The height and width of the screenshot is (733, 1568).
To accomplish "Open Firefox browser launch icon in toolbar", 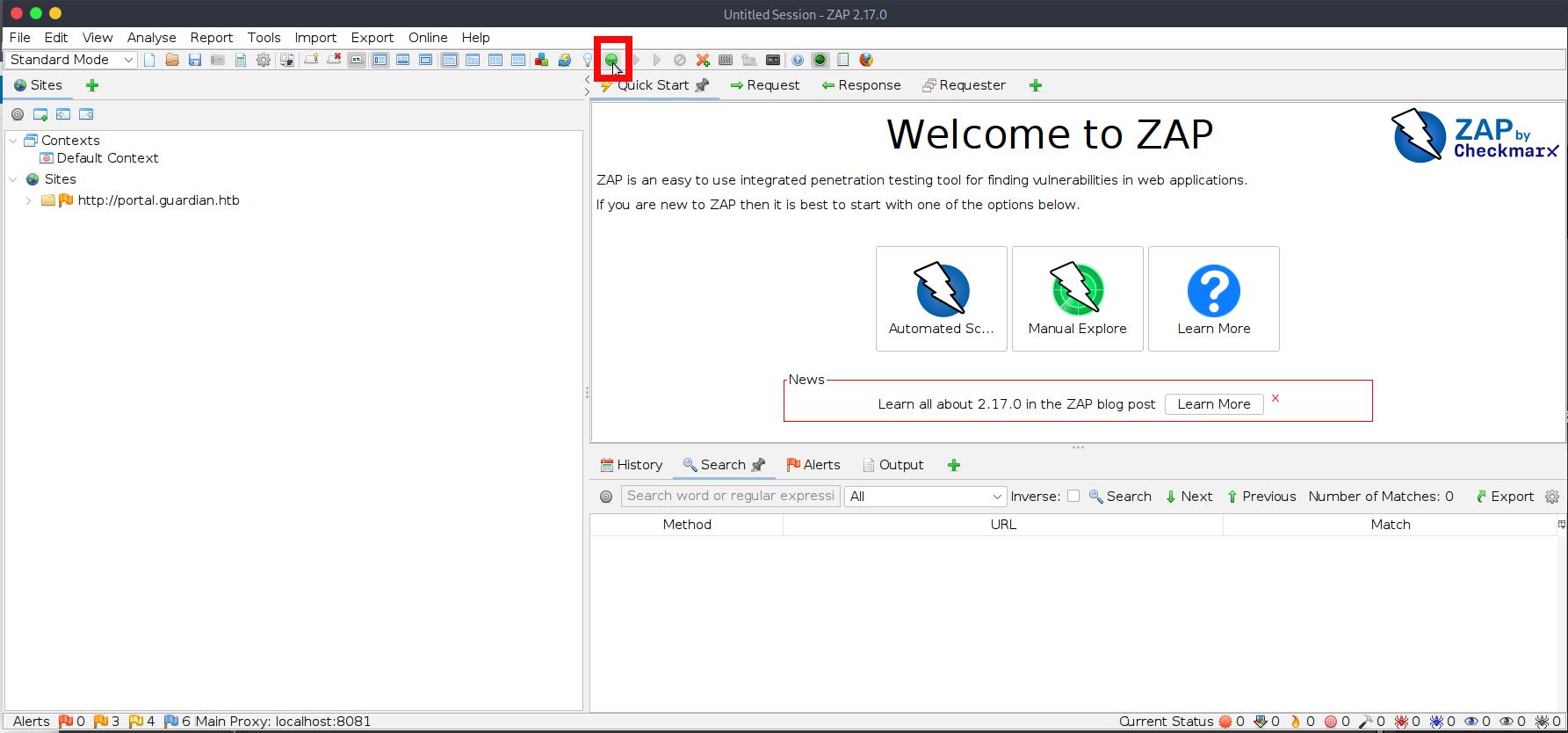I will [866, 60].
